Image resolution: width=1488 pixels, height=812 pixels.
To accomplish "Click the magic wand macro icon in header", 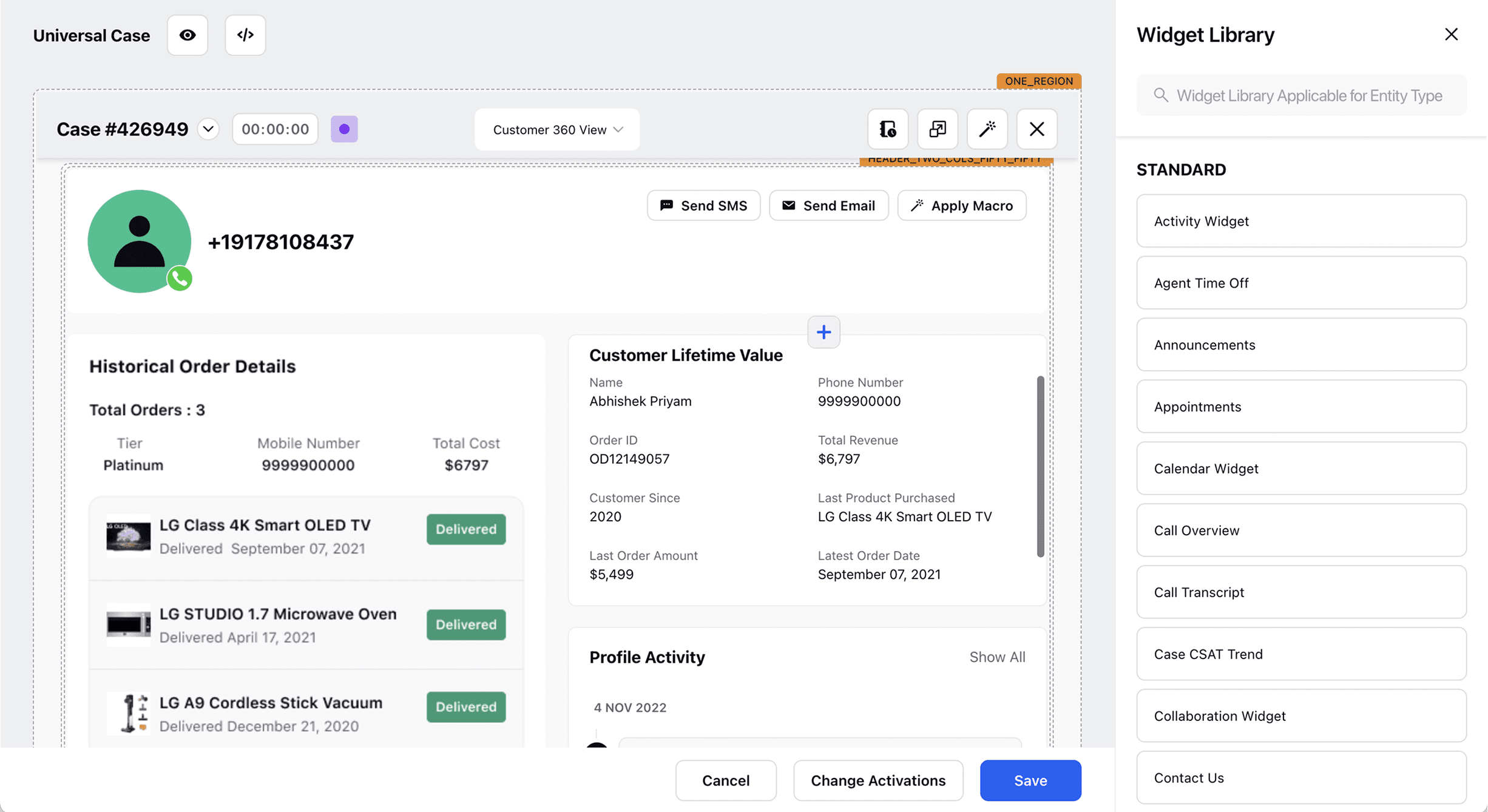I will click(987, 129).
